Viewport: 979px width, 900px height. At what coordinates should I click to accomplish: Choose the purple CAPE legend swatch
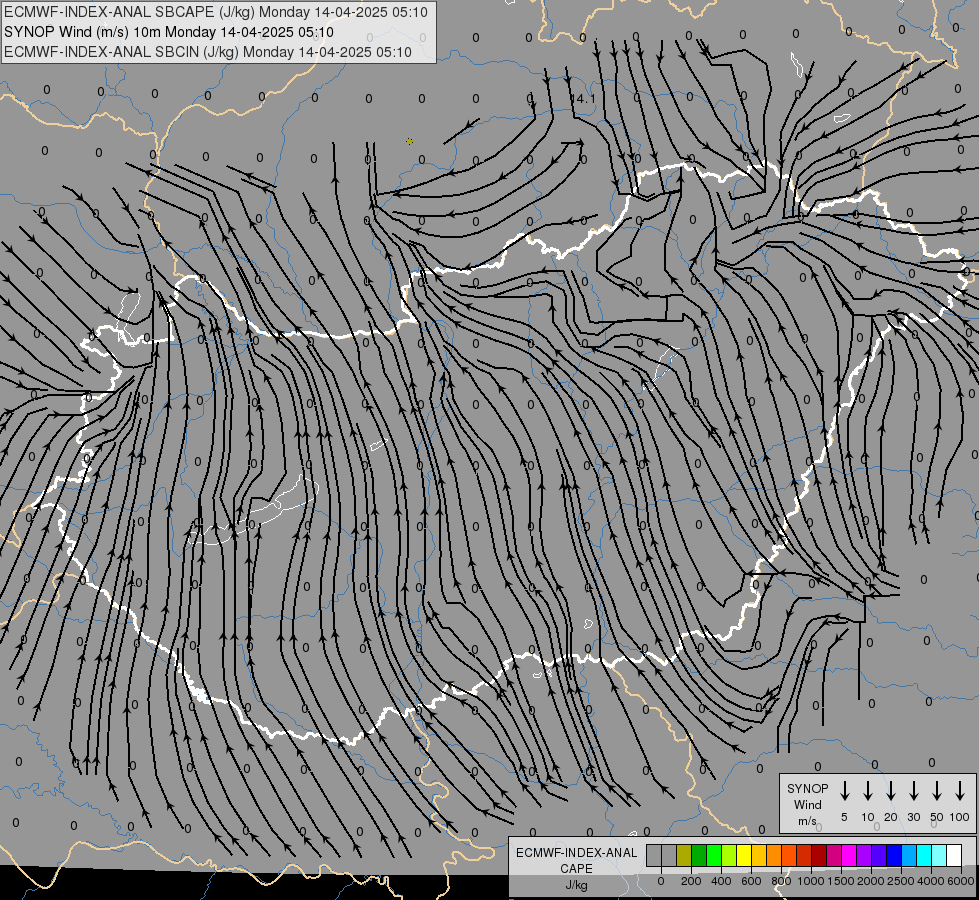point(865,855)
